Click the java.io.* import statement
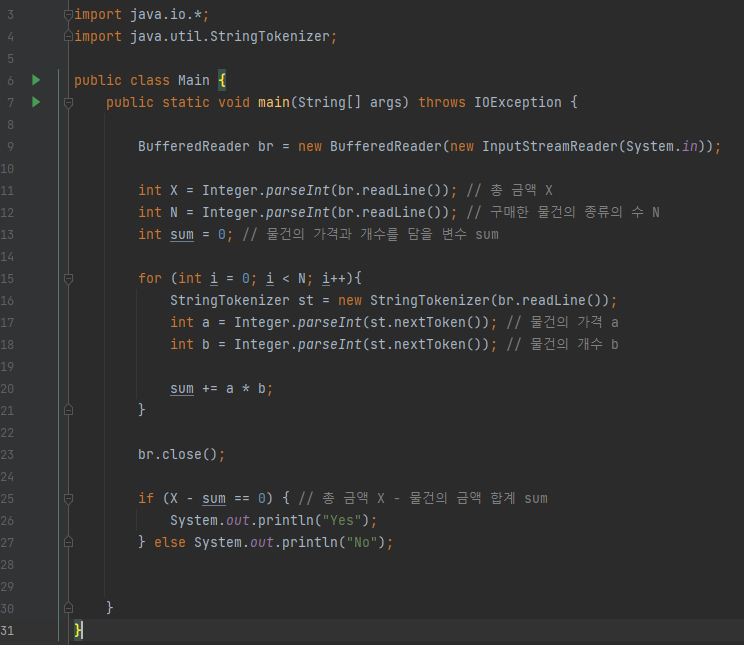Screen dimensions: 744x645 click(141, 15)
